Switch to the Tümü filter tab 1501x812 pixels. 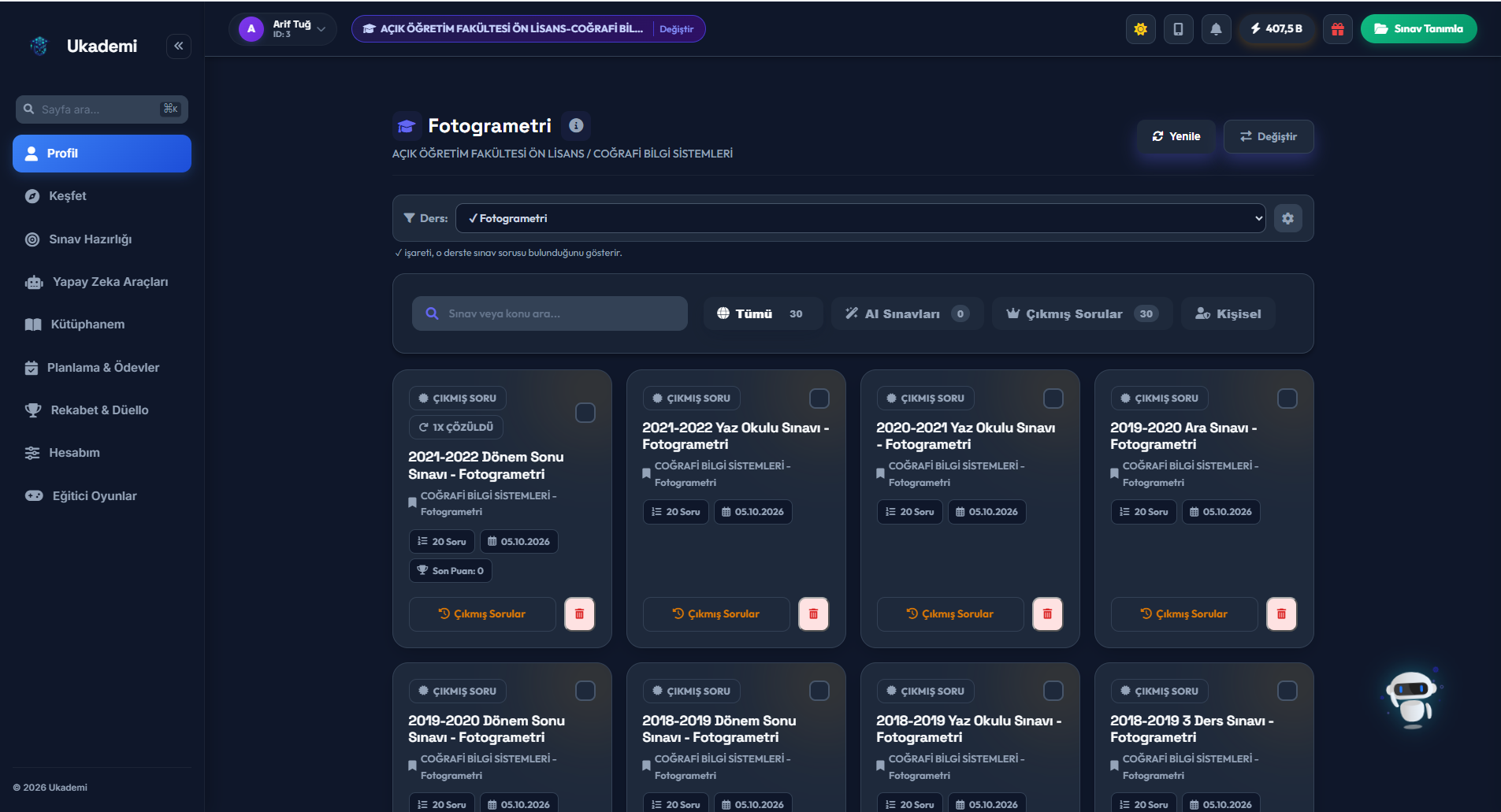pos(763,313)
